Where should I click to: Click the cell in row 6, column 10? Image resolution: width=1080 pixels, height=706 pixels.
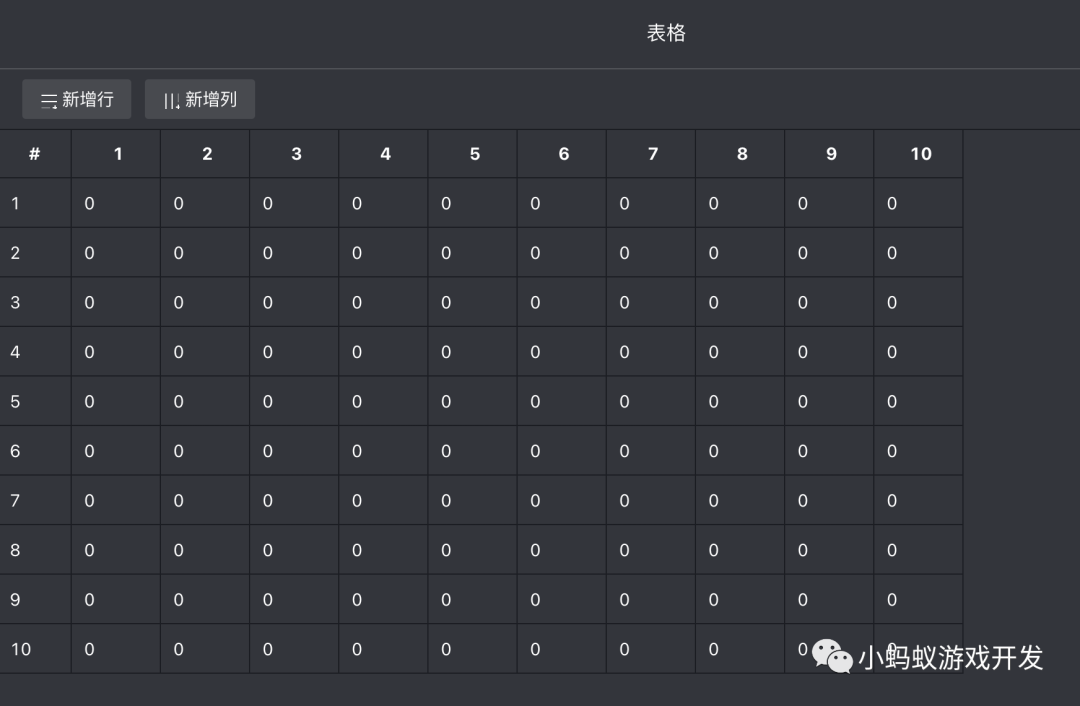tap(919, 451)
